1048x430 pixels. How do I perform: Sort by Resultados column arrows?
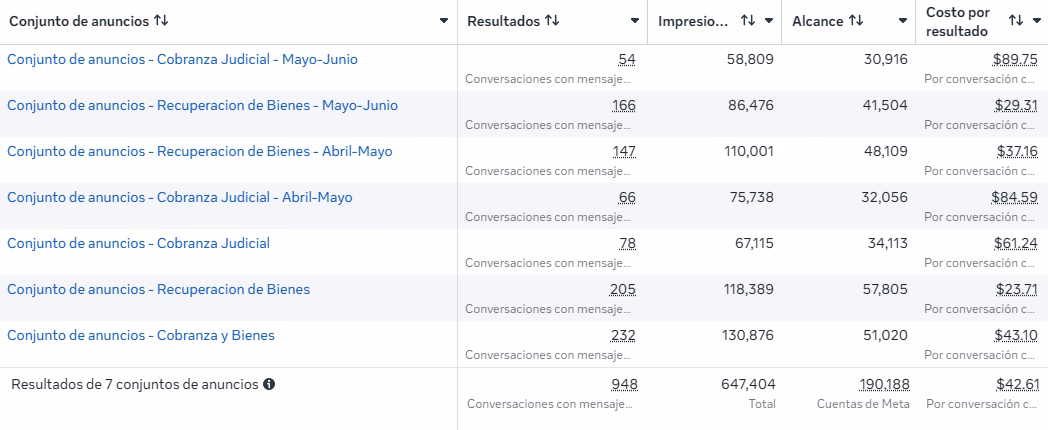click(551, 21)
